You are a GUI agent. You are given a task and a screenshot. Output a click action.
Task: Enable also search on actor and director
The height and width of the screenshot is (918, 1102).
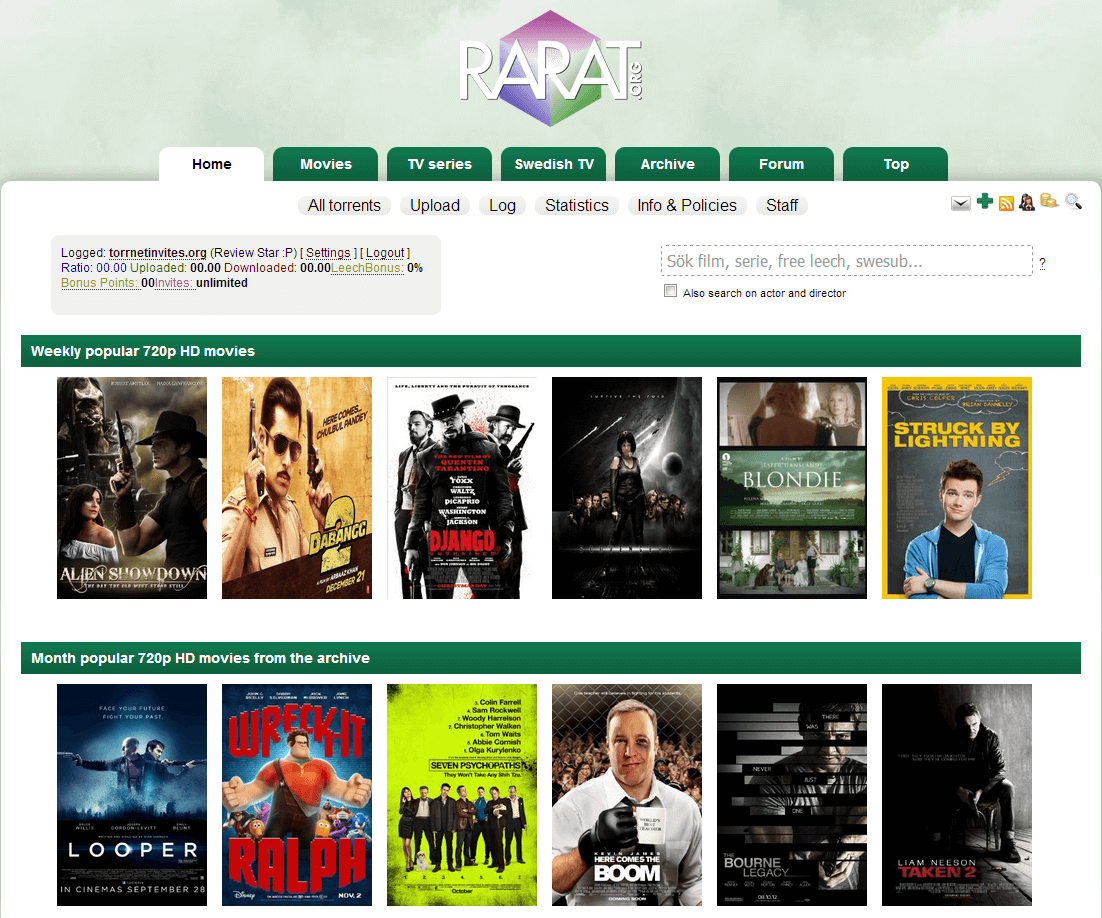(670, 291)
